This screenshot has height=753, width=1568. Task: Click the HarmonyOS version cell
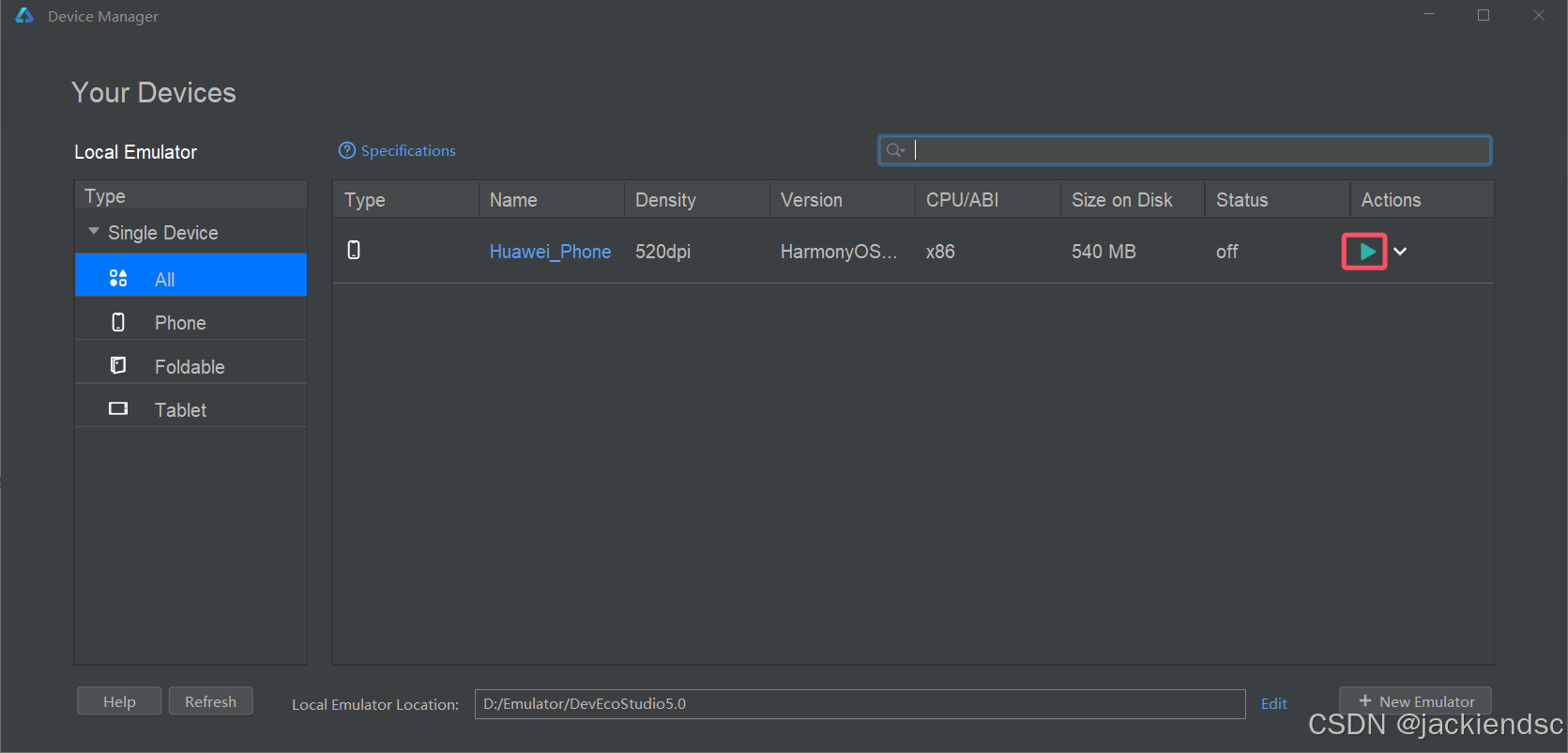(839, 252)
